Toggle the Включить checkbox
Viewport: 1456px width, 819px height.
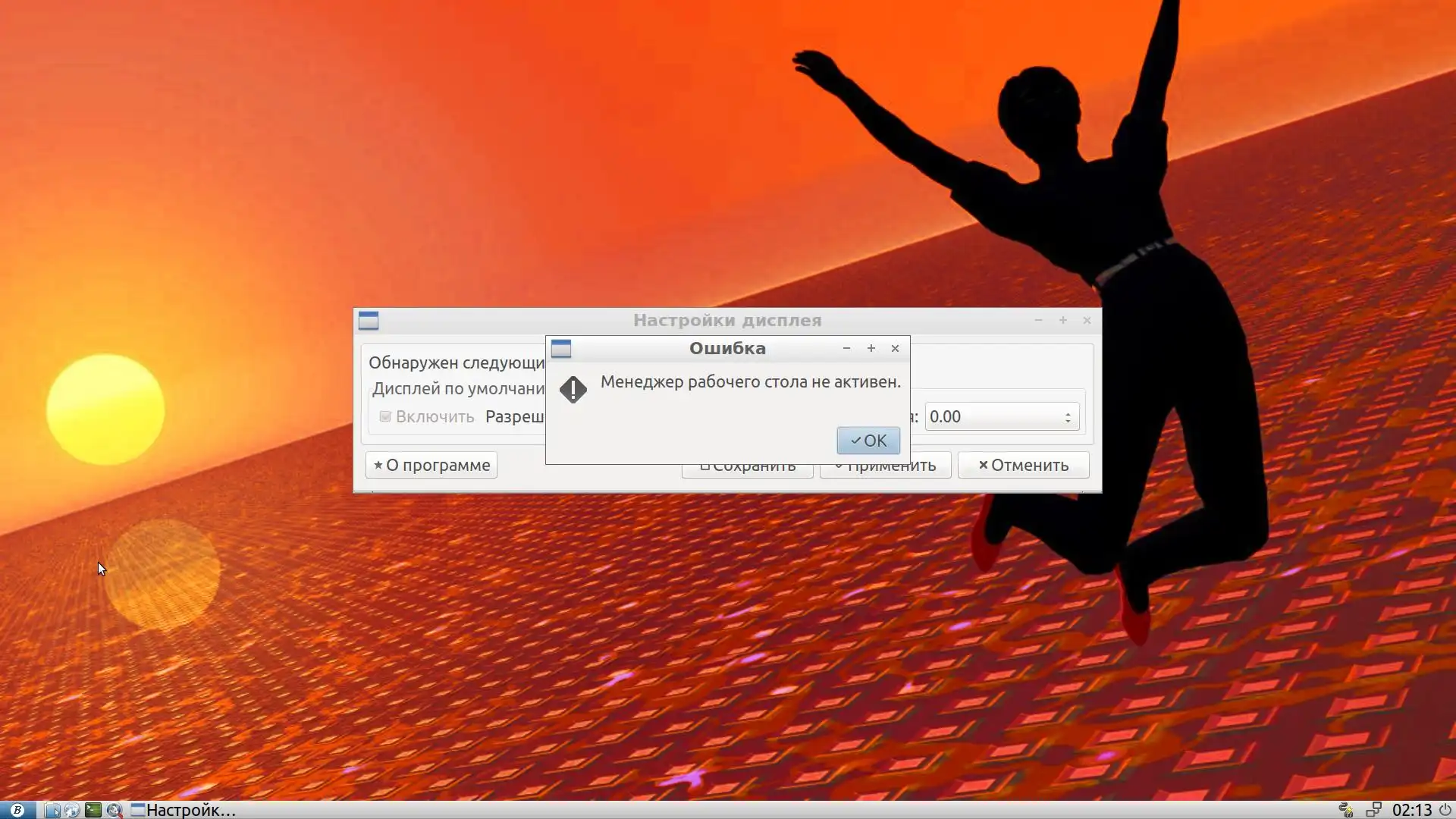click(x=385, y=416)
